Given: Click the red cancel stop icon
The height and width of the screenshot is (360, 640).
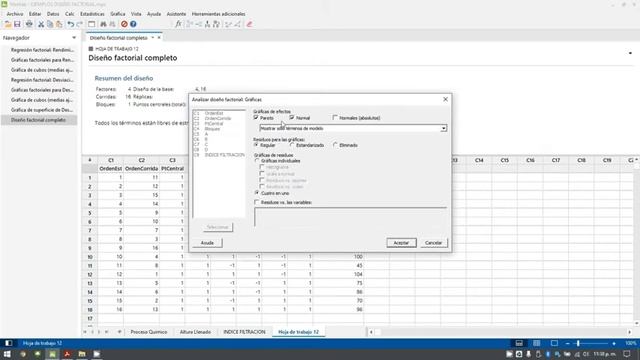Looking at the screenshot, I should tap(124, 24).
